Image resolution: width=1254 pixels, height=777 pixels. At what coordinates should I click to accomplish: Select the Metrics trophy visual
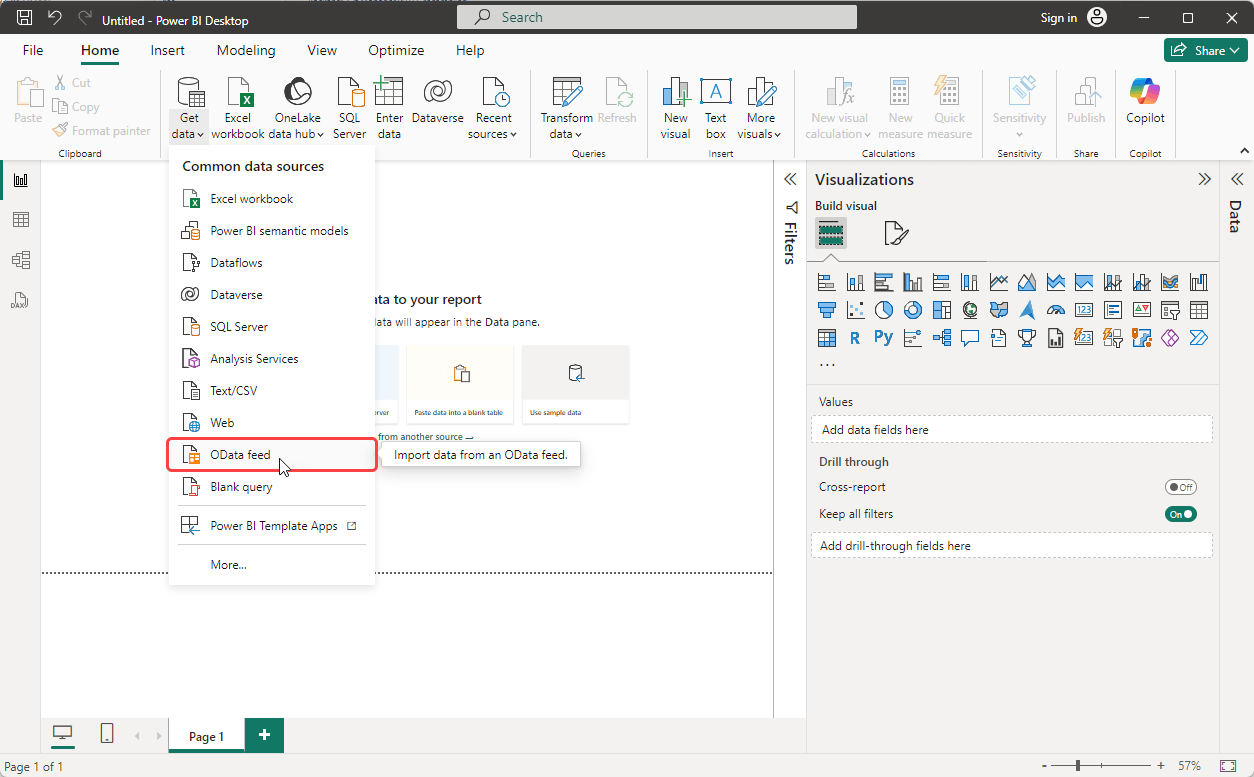tap(1027, 338)
